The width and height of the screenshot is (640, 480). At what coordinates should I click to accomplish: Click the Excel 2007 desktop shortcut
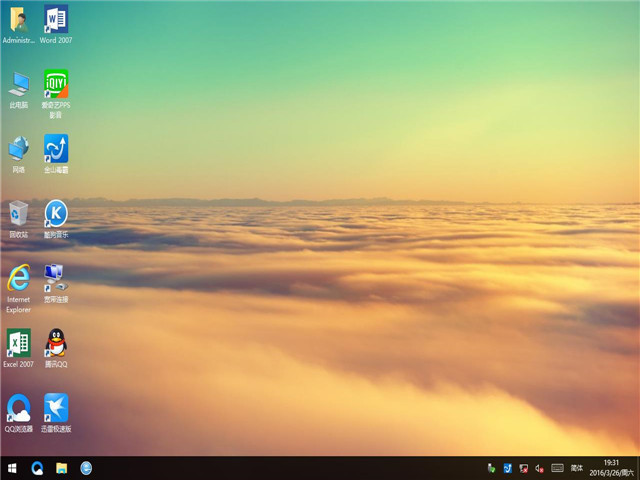click(18, 343)
